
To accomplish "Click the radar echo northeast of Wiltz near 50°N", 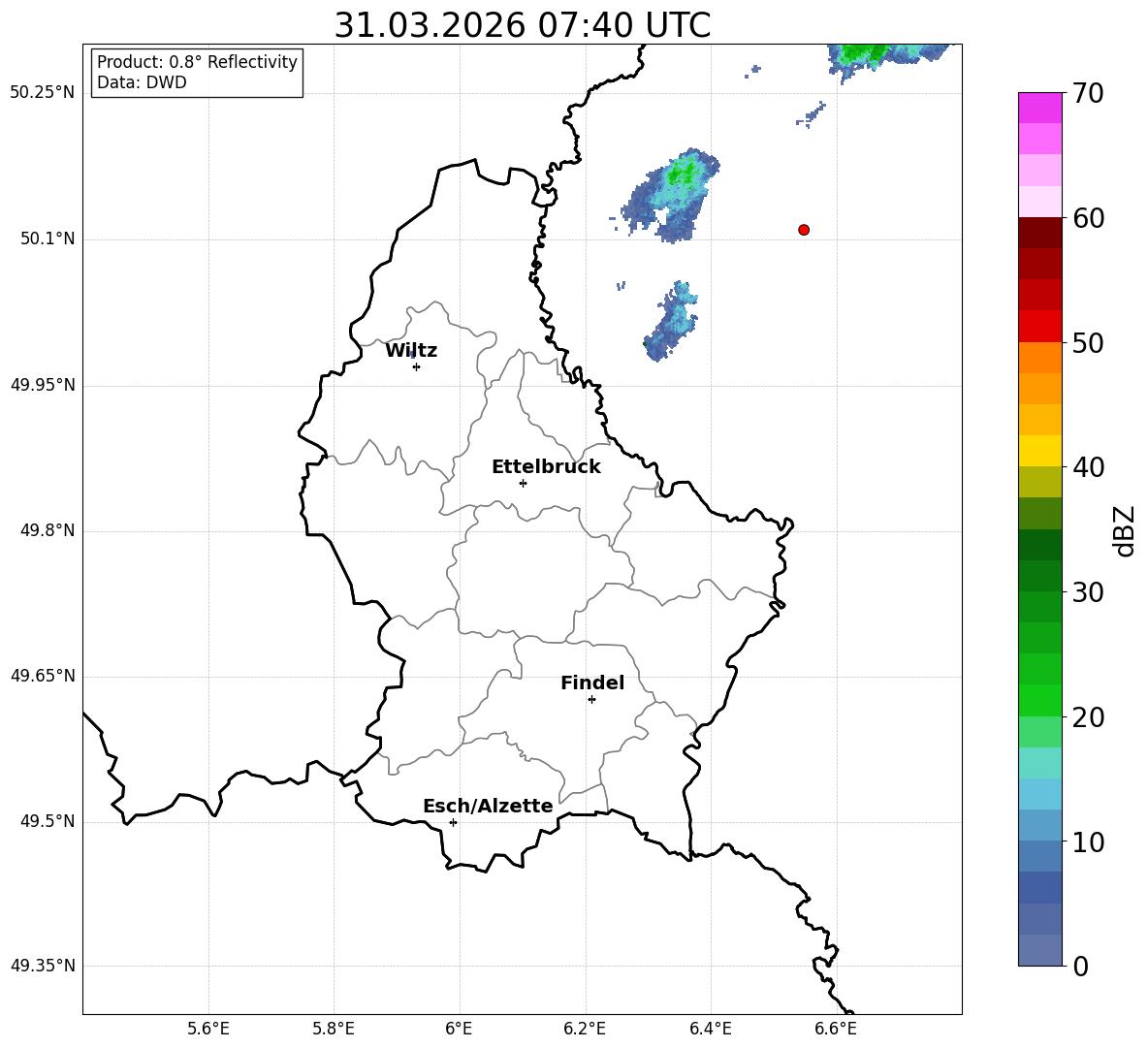I will pyautogui.click(x=671, y=321).
